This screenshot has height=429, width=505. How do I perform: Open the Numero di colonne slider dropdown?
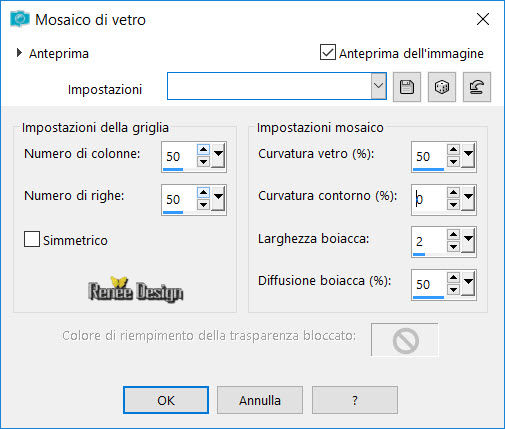(218, 155)
